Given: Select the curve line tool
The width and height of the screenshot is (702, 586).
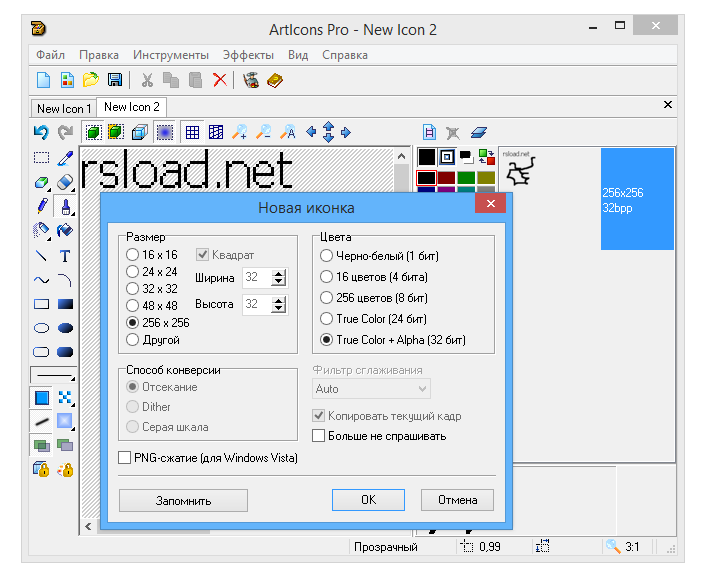Looking at the screenshot, I should pos(42,280).
